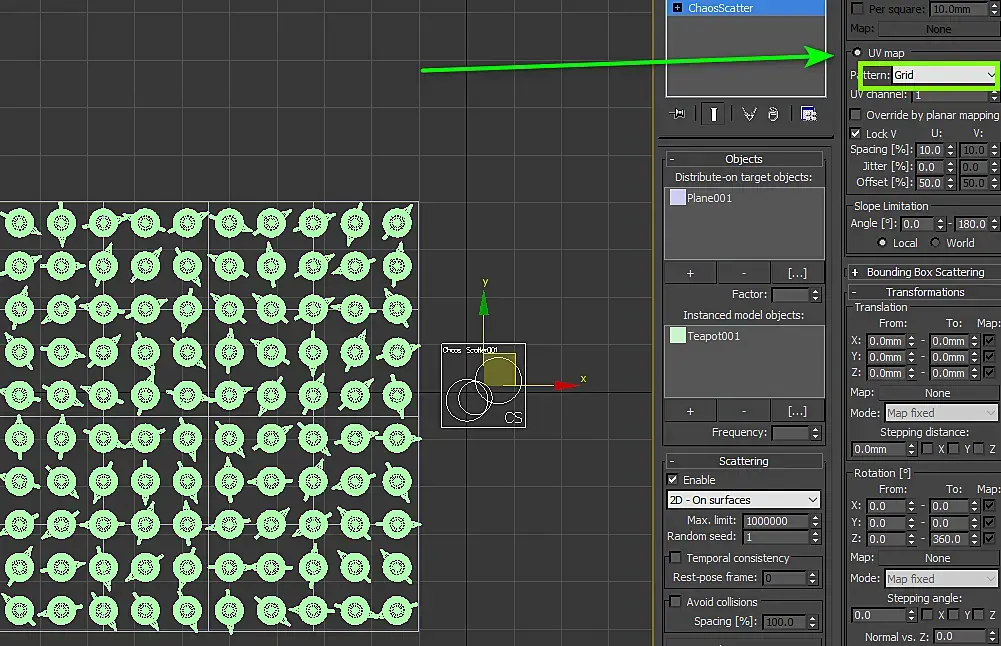Click the Frequency spinner arrows
Screen dimensions: 1001x646
tap(815, 432)
